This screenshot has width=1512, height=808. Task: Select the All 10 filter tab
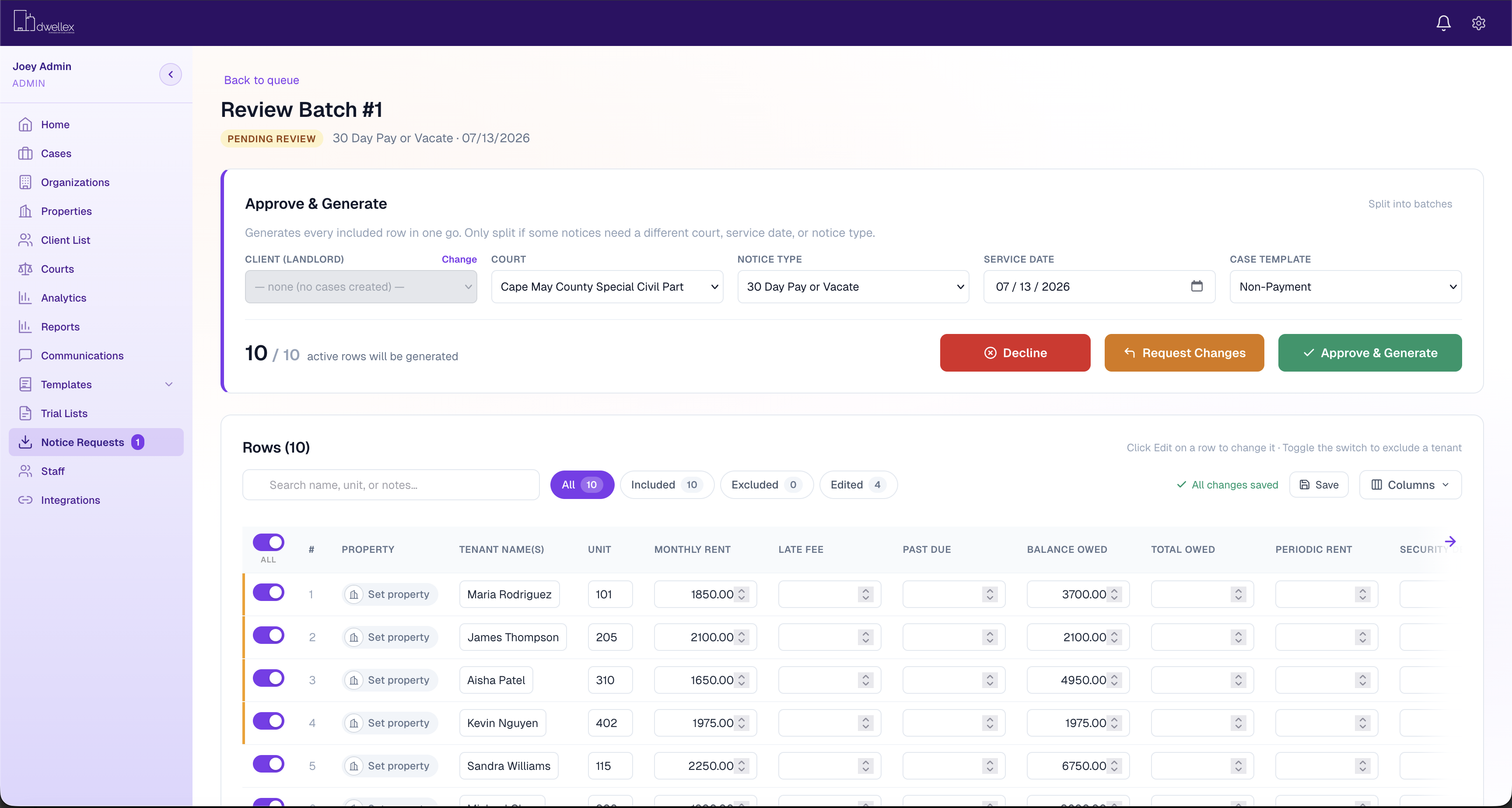point(582,485)
